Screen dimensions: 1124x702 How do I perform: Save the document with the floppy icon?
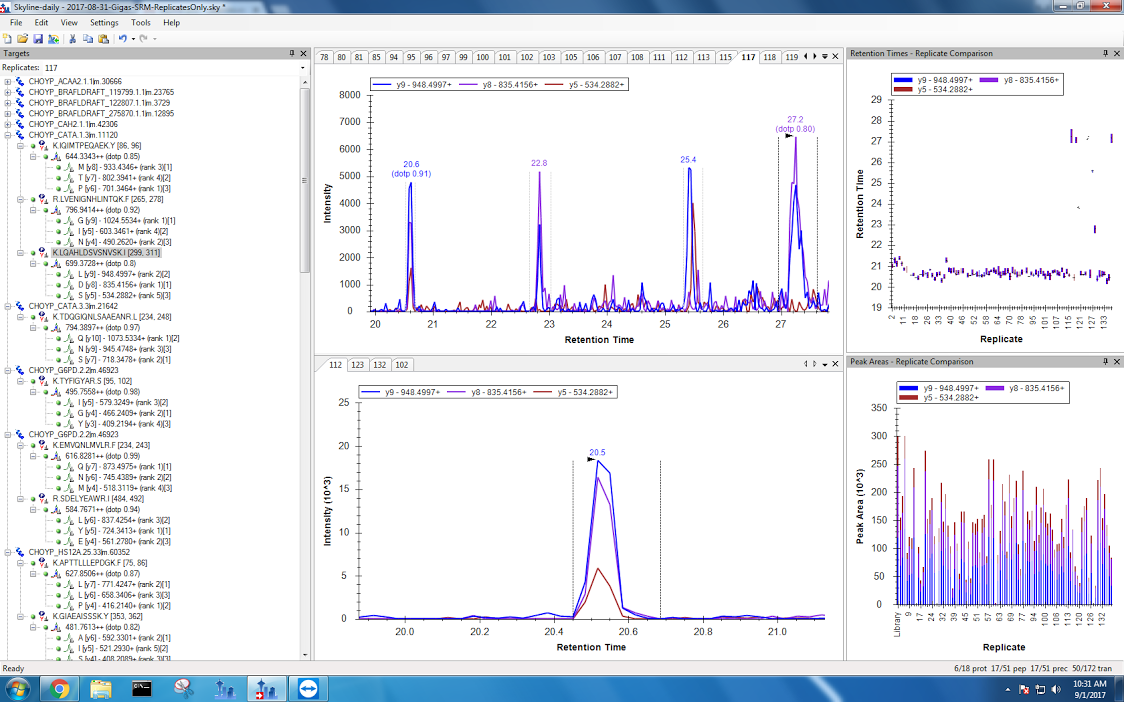37,38
